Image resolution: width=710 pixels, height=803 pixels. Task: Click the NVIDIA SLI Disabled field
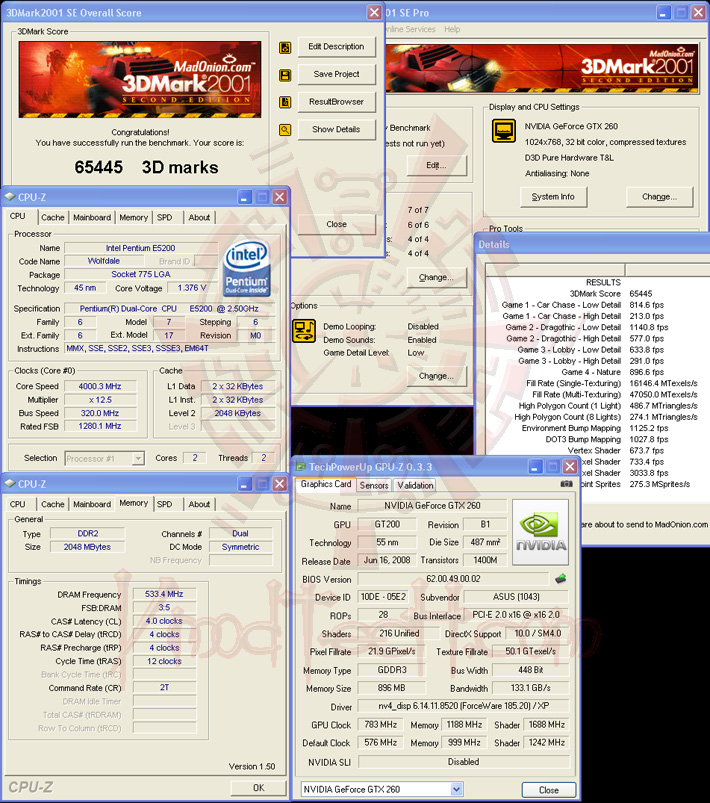pos(463,762)
